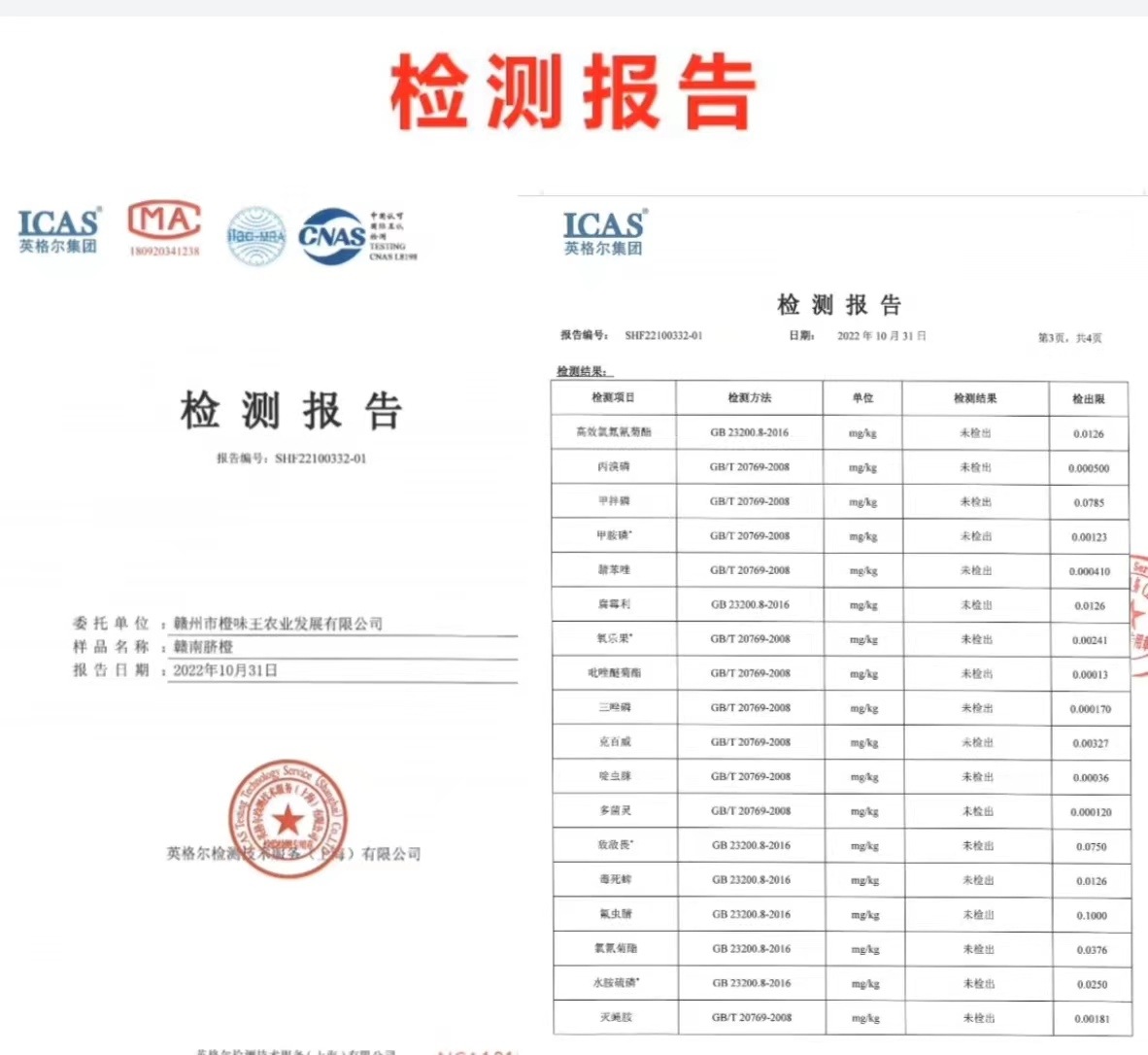Click the detection limit value 0.000170
Viewport: 1148px width, 1055px height.
(x=1090, y=709)
